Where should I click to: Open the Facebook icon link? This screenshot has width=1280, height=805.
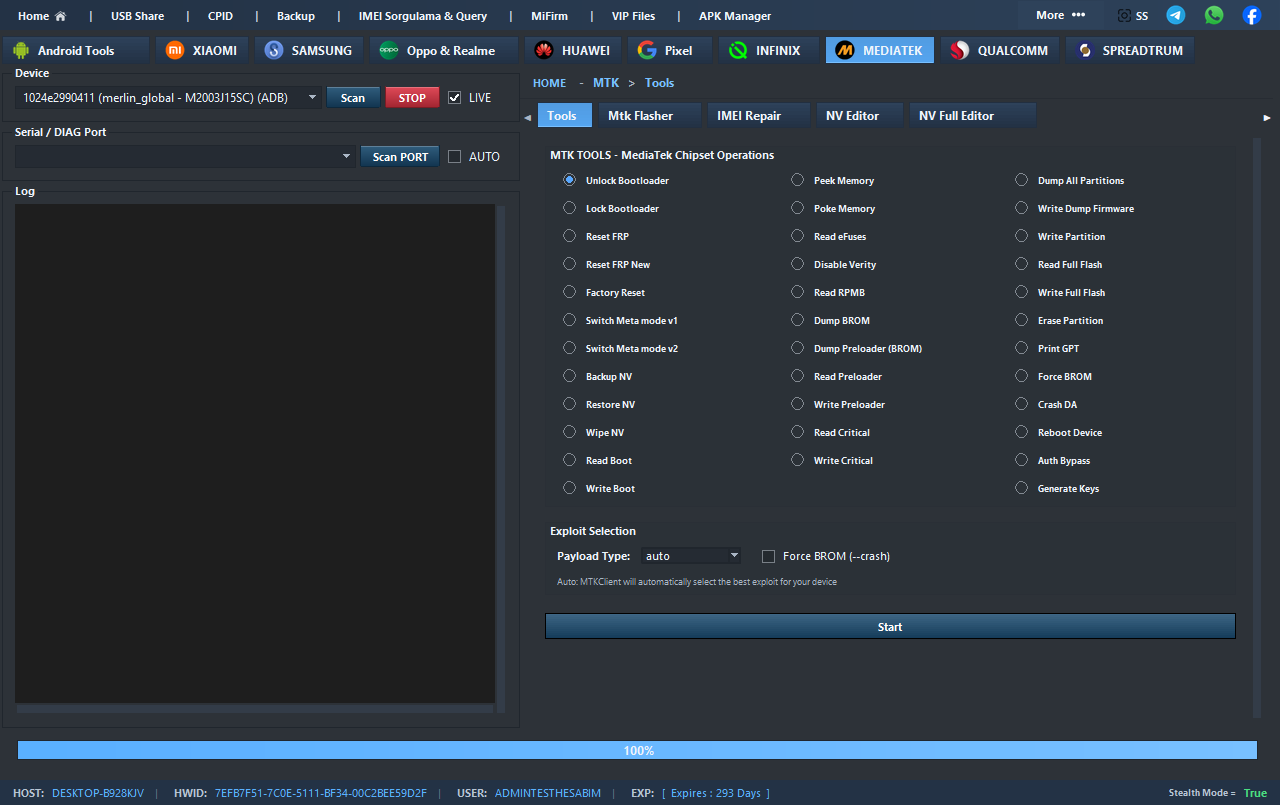[1252, 15]
